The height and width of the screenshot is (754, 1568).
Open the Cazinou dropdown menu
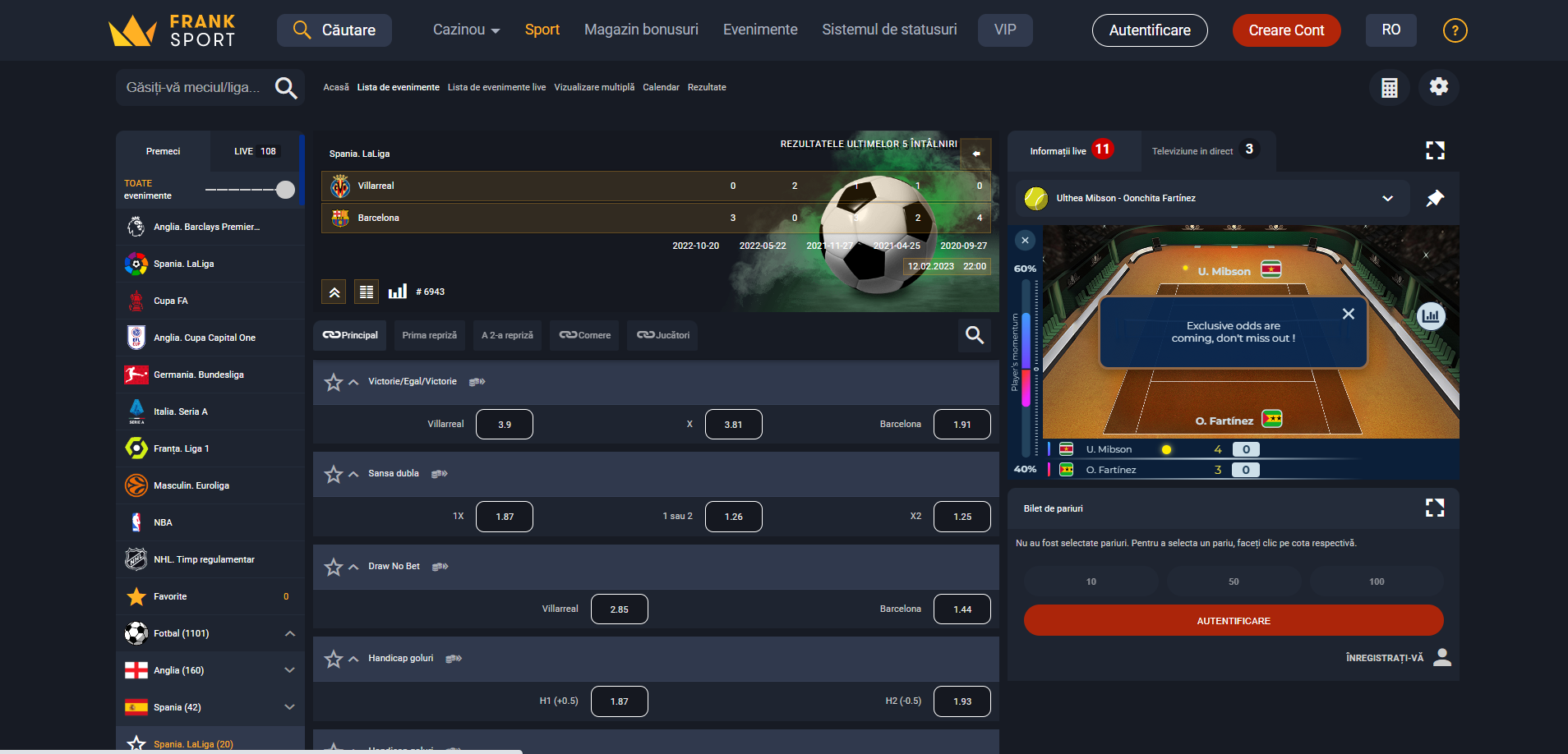(467, 30)
